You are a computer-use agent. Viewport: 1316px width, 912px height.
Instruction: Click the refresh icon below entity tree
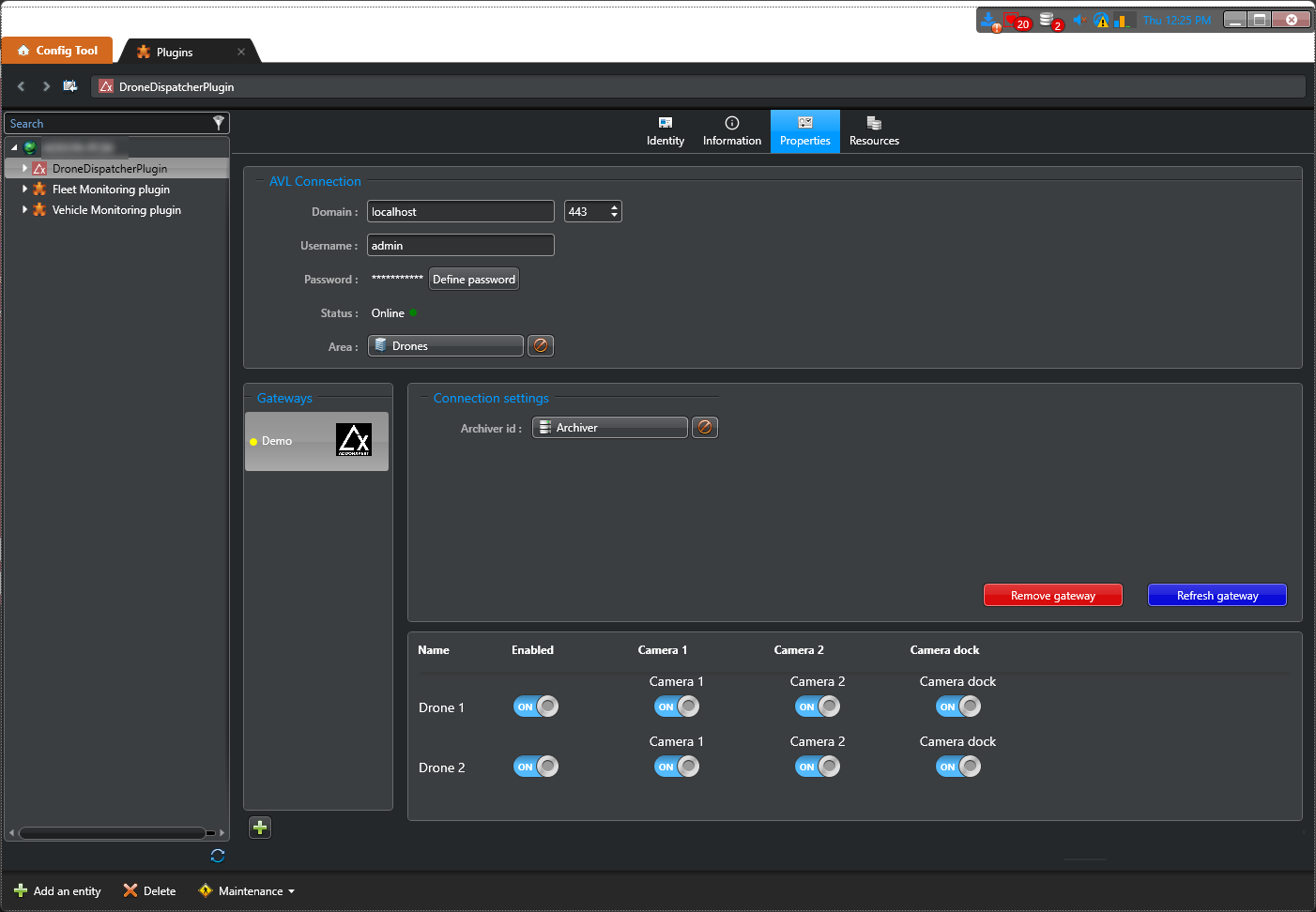[x=218, y=856]
